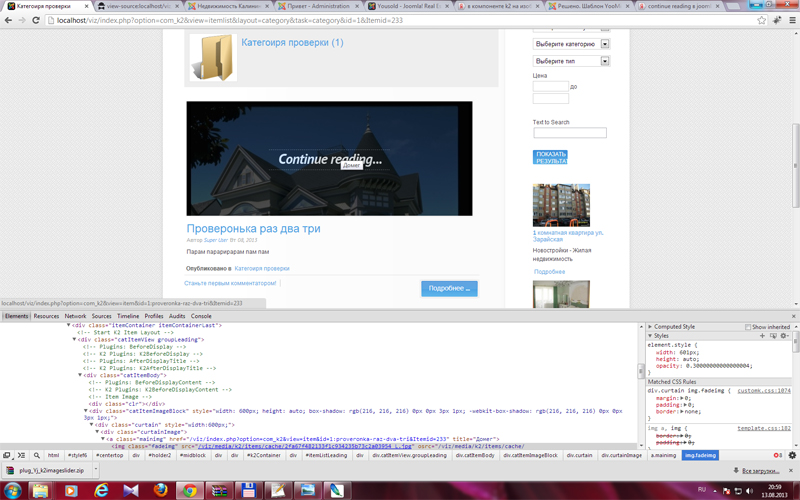Click the Windows Start button

(x=12, y=489)
